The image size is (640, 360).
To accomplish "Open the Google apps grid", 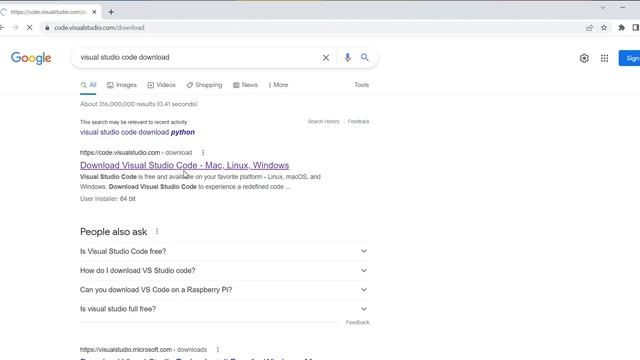I will point(604,58).
